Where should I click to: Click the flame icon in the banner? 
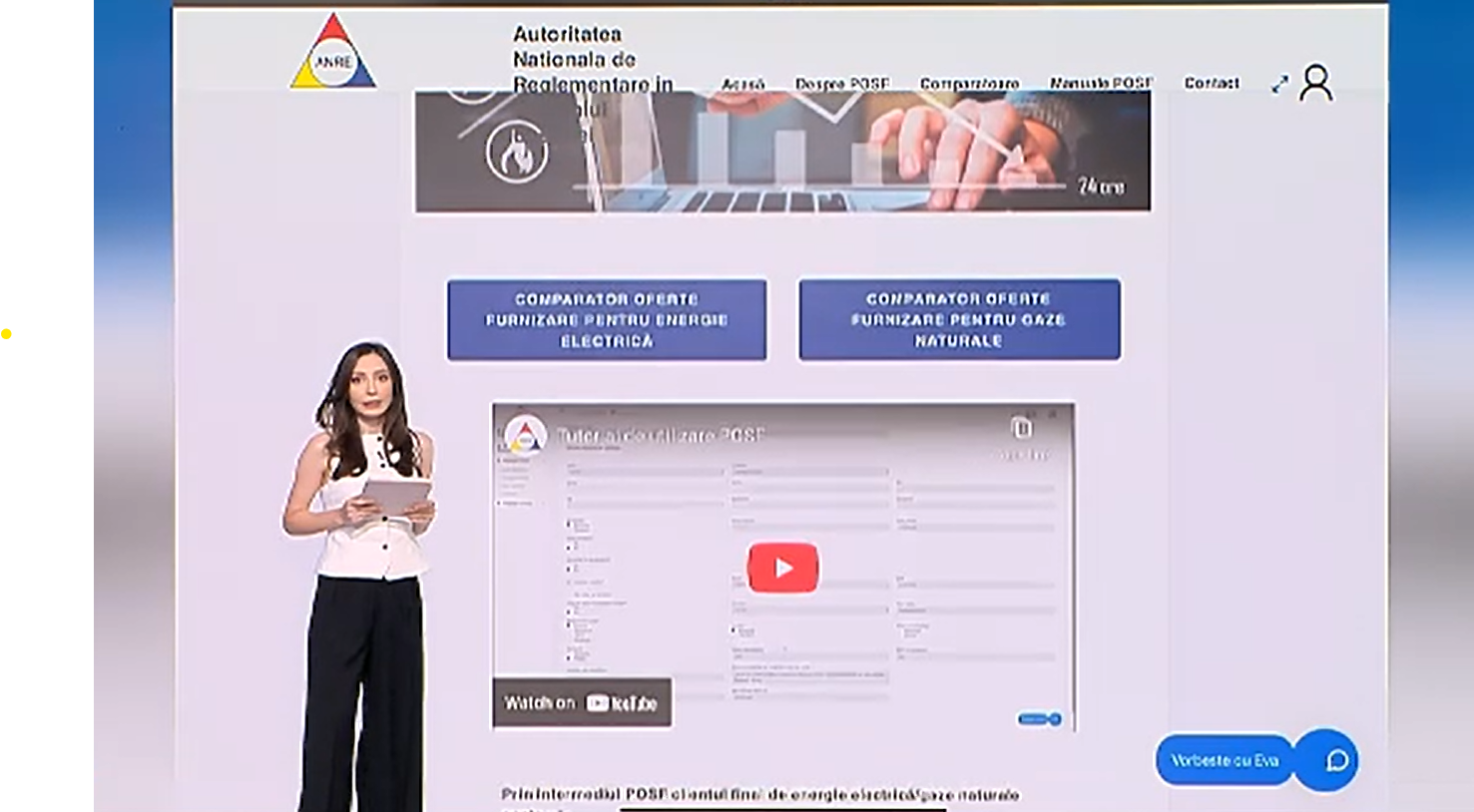pyautogui.click(x=517, y=153)
